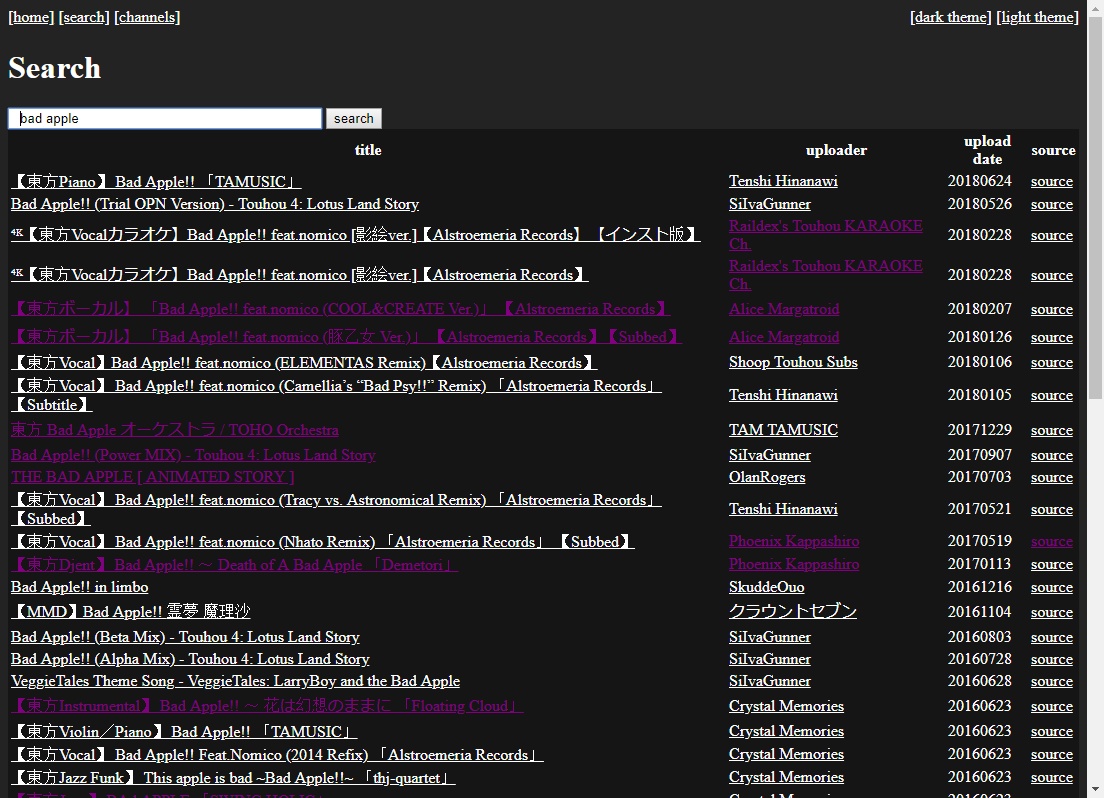
Task: Open source link for 20170703 upload
Action: 1052,478
